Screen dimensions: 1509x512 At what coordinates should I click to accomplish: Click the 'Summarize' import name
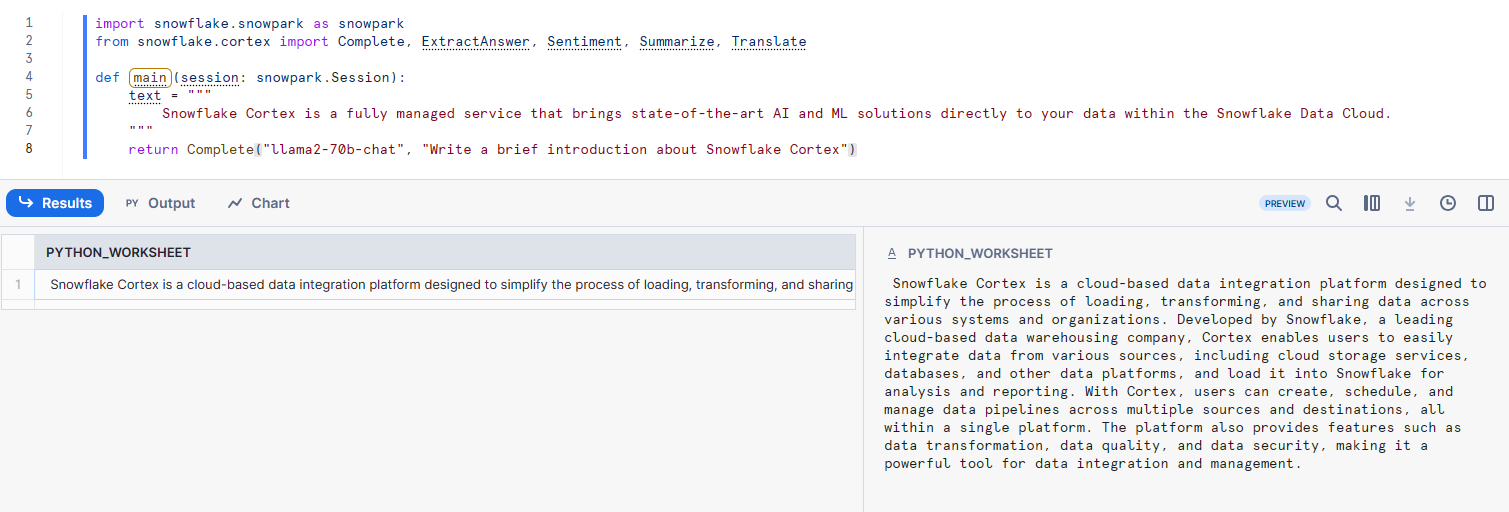coord(677,41)
